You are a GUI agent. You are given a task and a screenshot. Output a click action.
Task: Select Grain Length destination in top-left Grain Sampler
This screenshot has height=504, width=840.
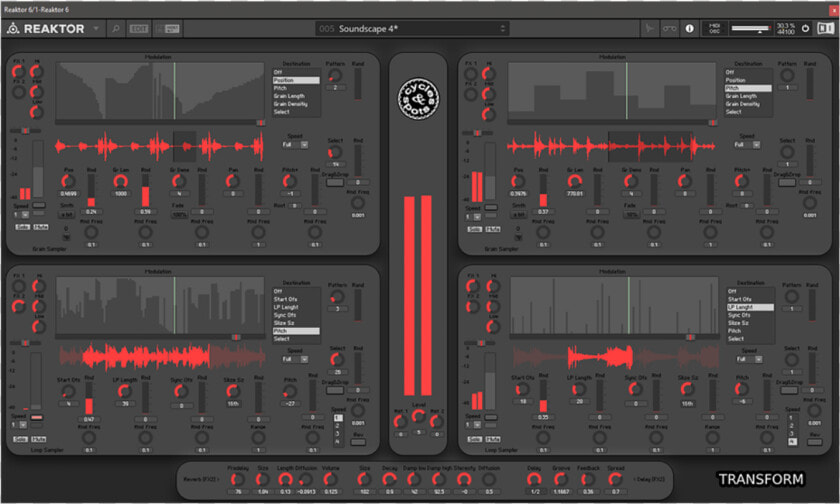pos(296,96)
